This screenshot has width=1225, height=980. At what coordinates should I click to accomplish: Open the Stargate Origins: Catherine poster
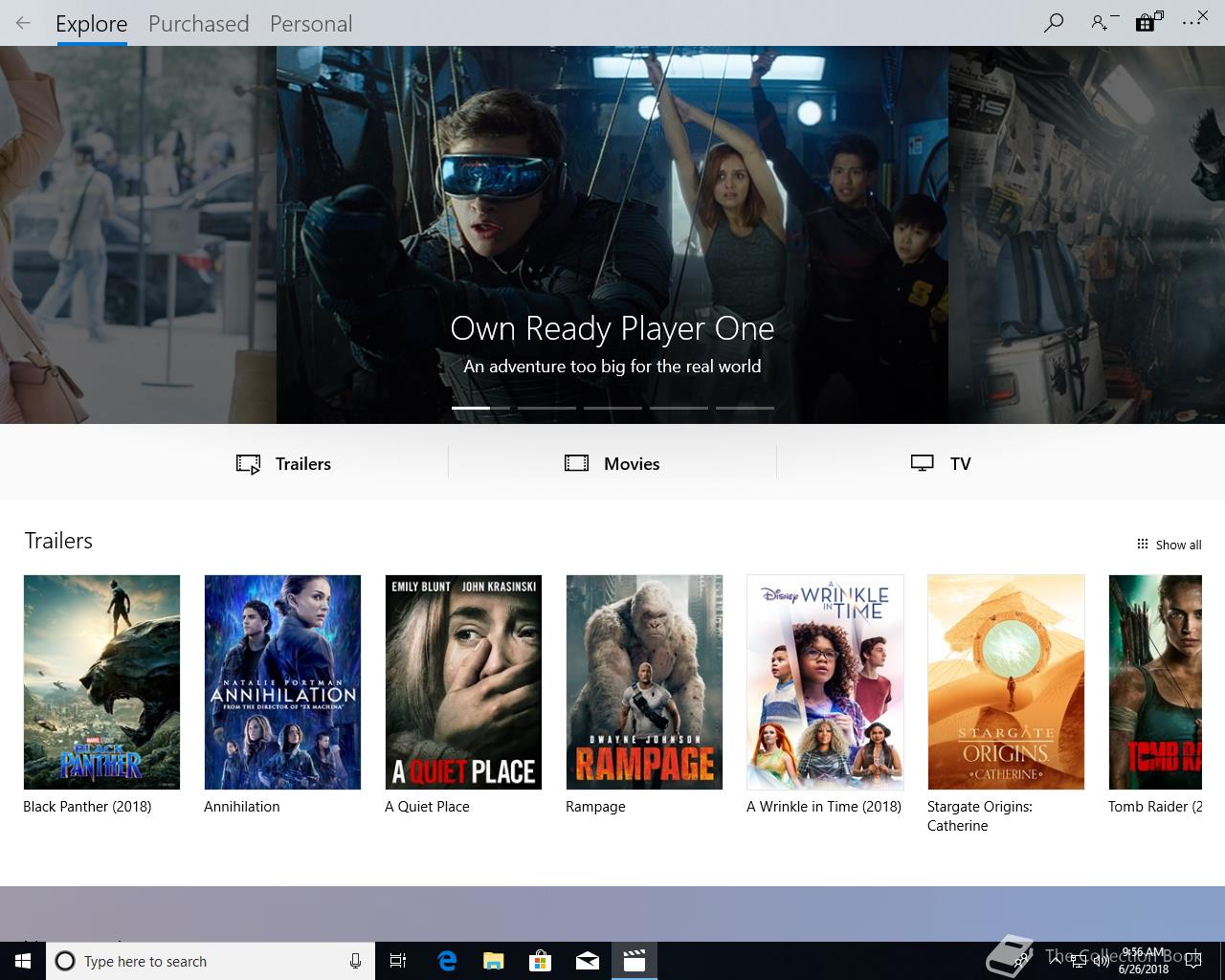[x=1006, y=681]
